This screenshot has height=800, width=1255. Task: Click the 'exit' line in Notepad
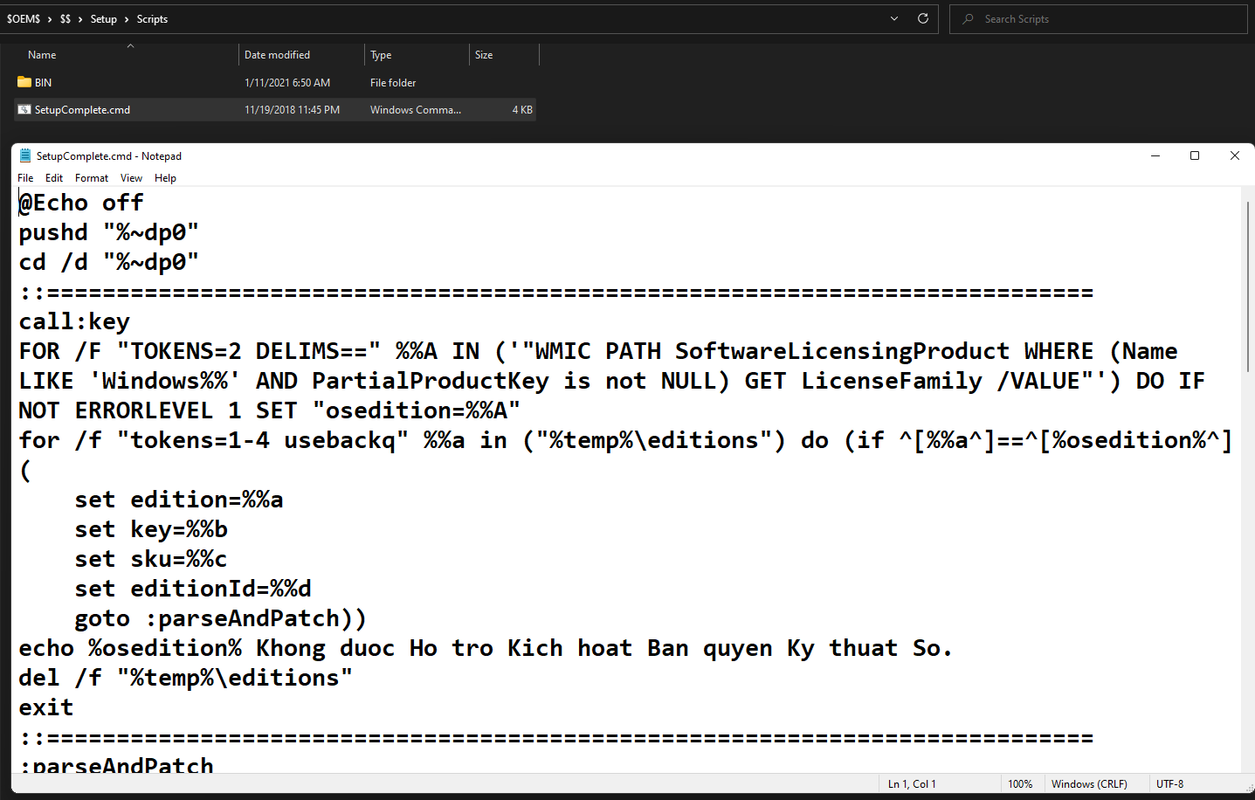click(x=46, y=707)
